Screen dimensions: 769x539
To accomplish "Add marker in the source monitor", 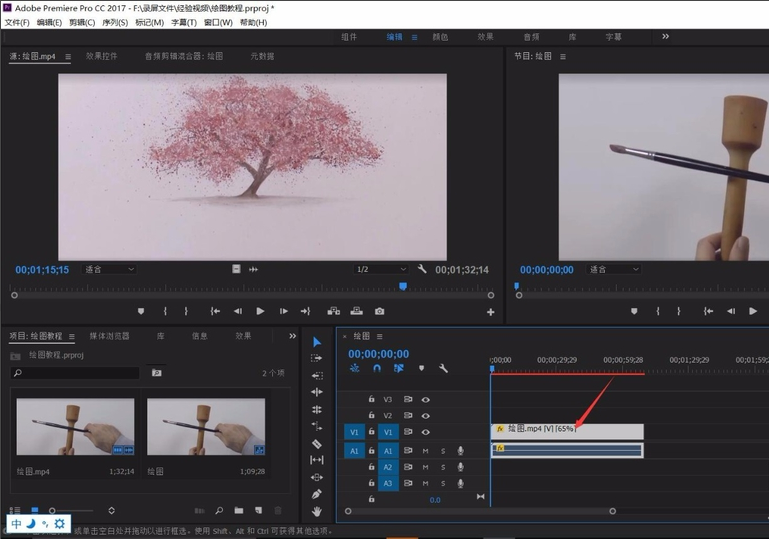I will 141,311.
